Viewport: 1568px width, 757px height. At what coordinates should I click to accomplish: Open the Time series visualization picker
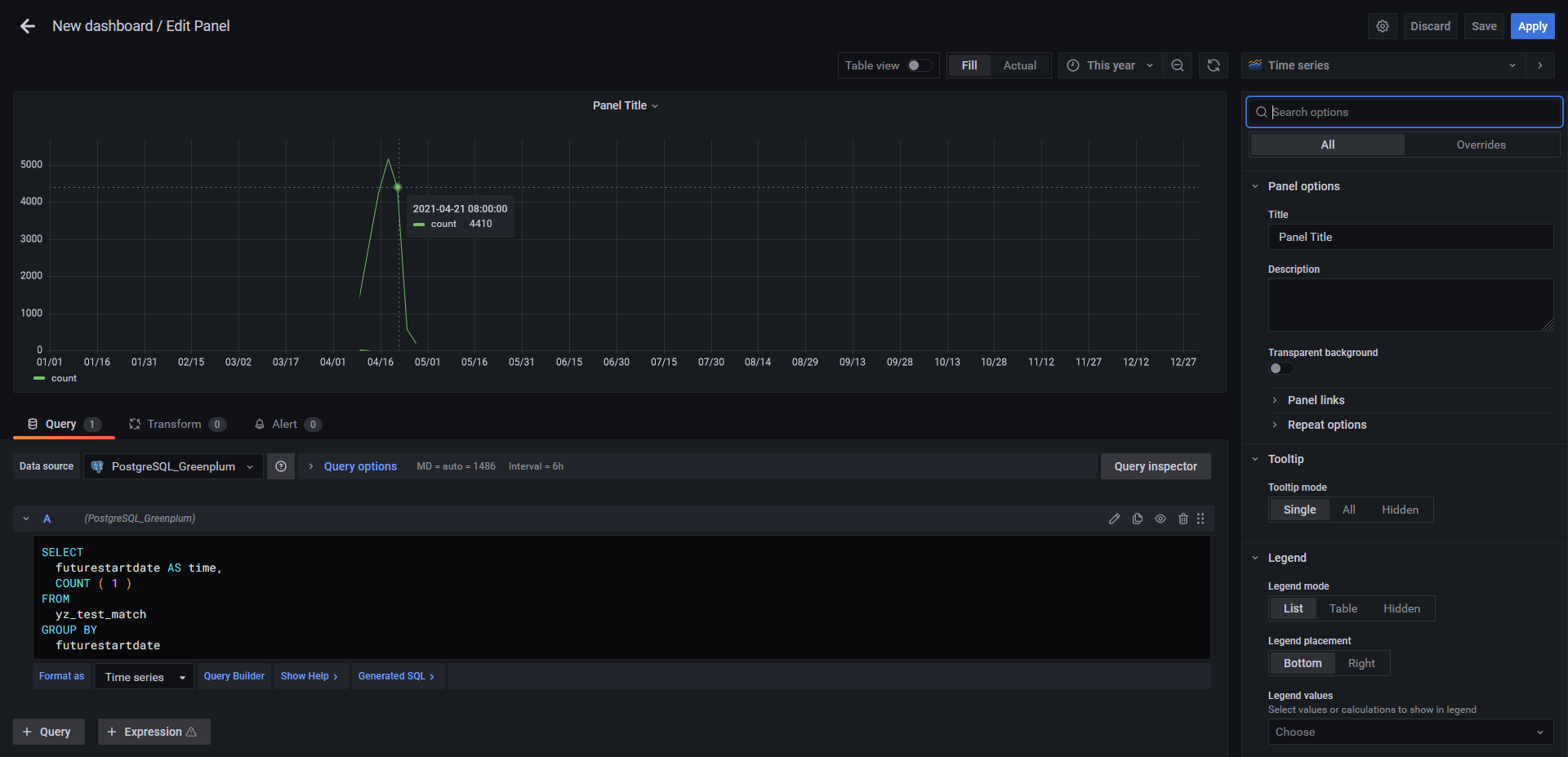(1383, 65)
